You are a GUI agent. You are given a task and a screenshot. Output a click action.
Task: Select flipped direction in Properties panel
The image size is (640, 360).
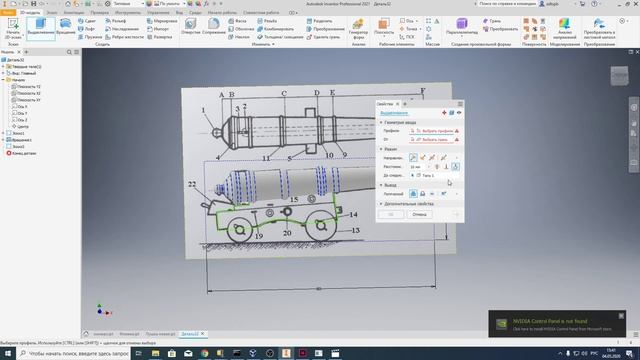click(x=423, y=158)
